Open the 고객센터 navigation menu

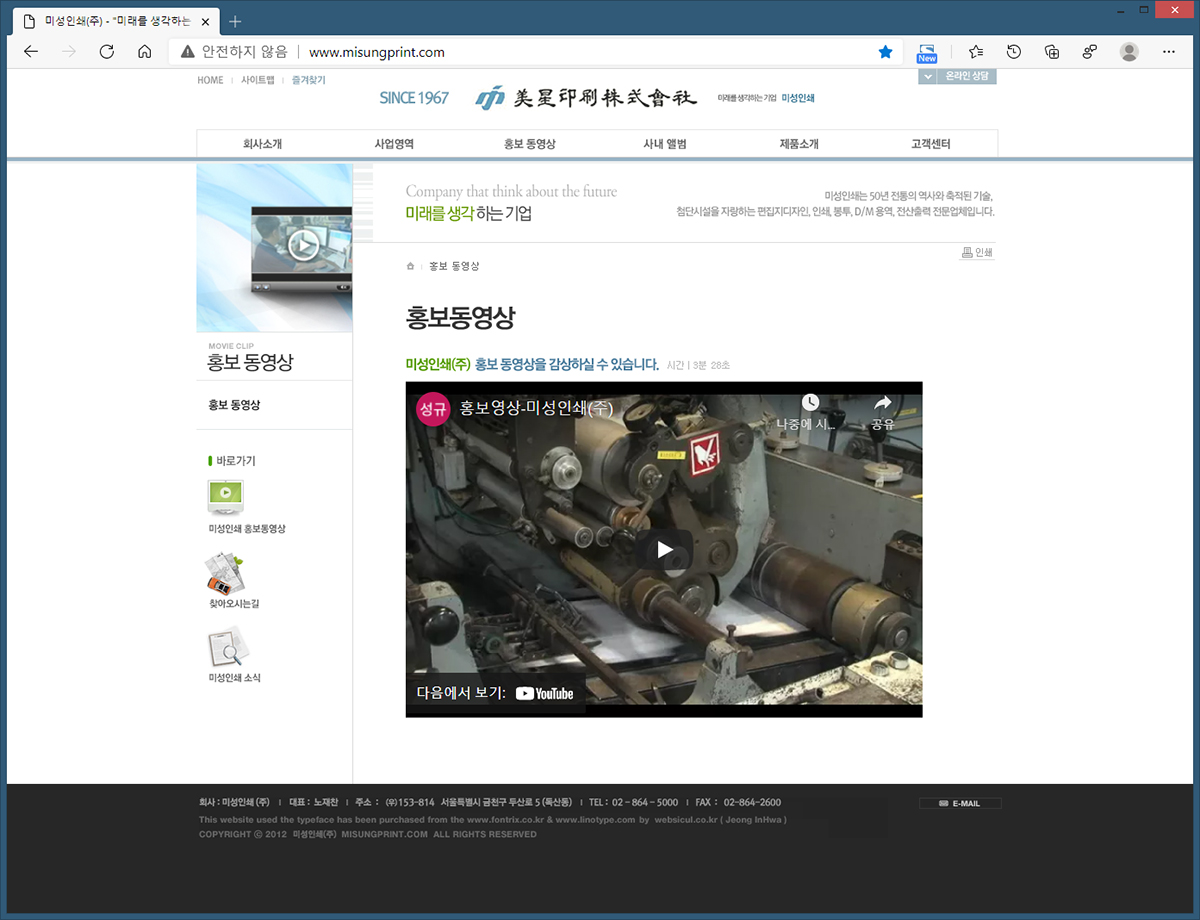point(930,144)
